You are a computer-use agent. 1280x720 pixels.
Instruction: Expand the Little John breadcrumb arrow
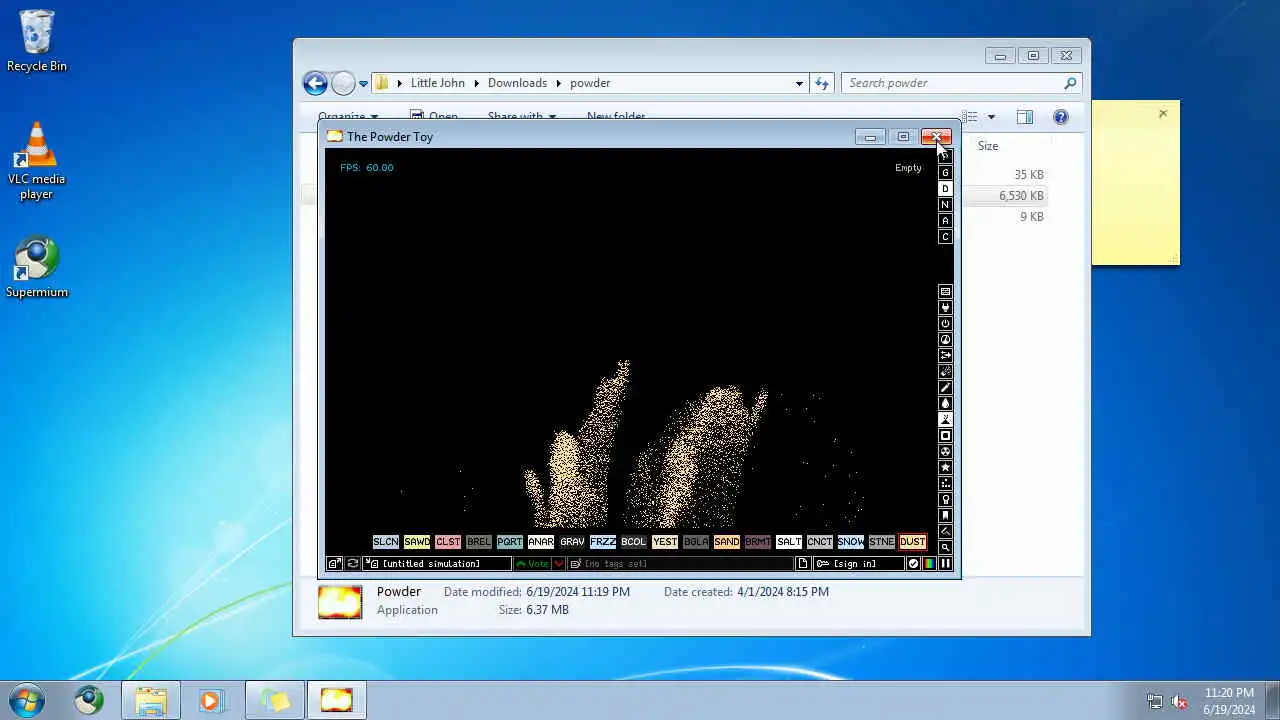pos(477,83)
